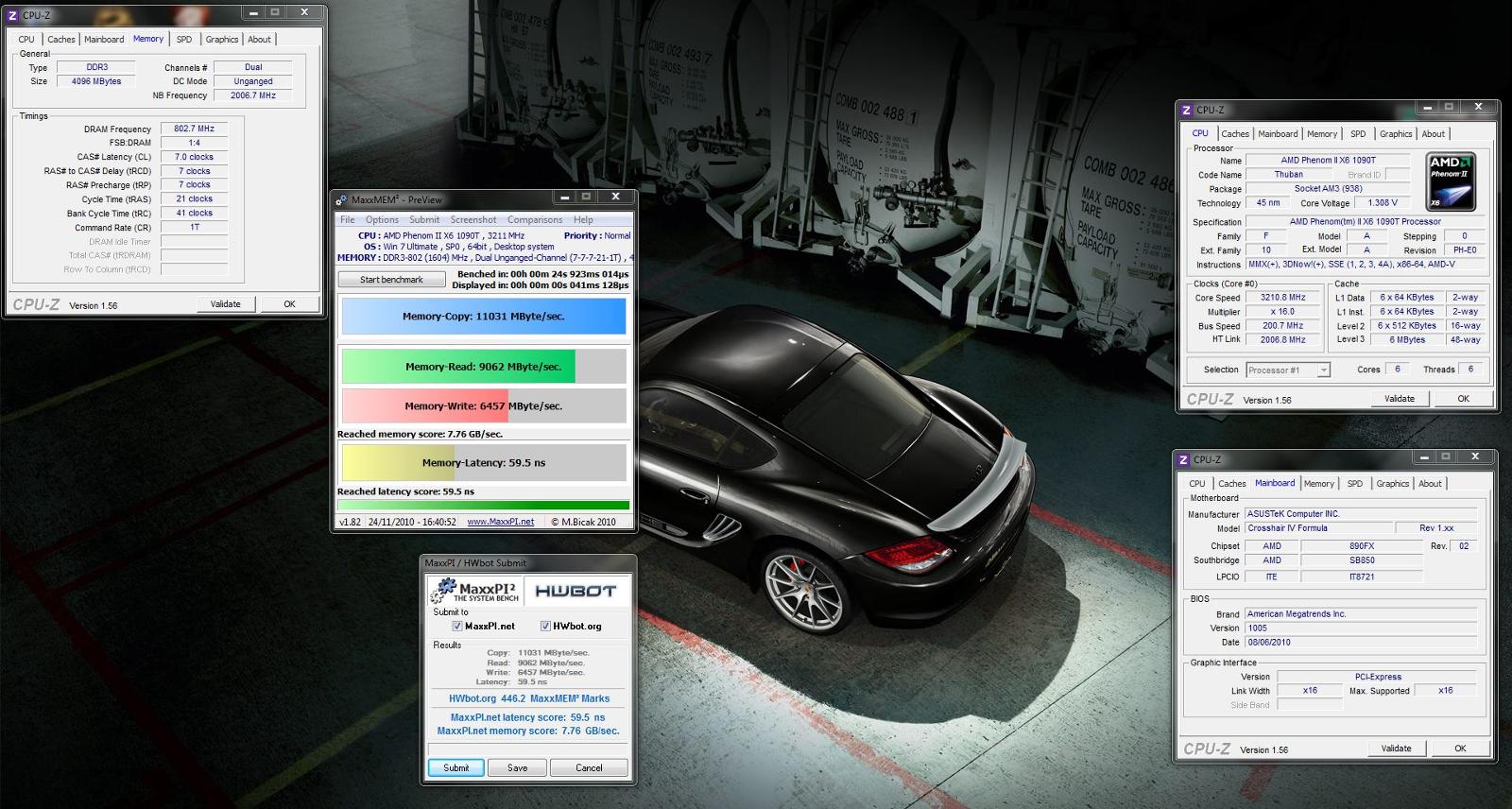Image resolution: width=1512 pixels, height=809 pixels.
Task: Click the chipset 890FX value
Action: (x=1362, y=546)
